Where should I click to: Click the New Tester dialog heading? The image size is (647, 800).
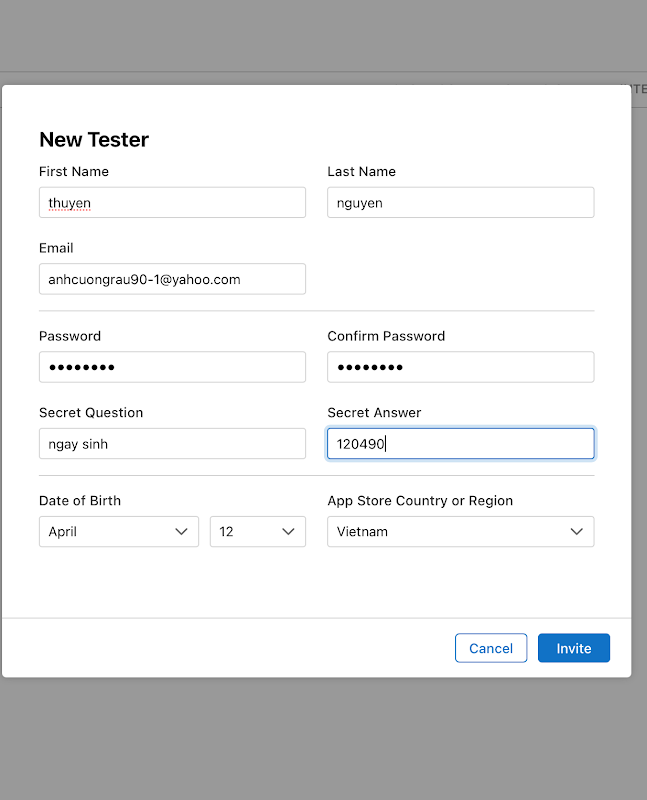pyautogui.click(x=94, y=140)
